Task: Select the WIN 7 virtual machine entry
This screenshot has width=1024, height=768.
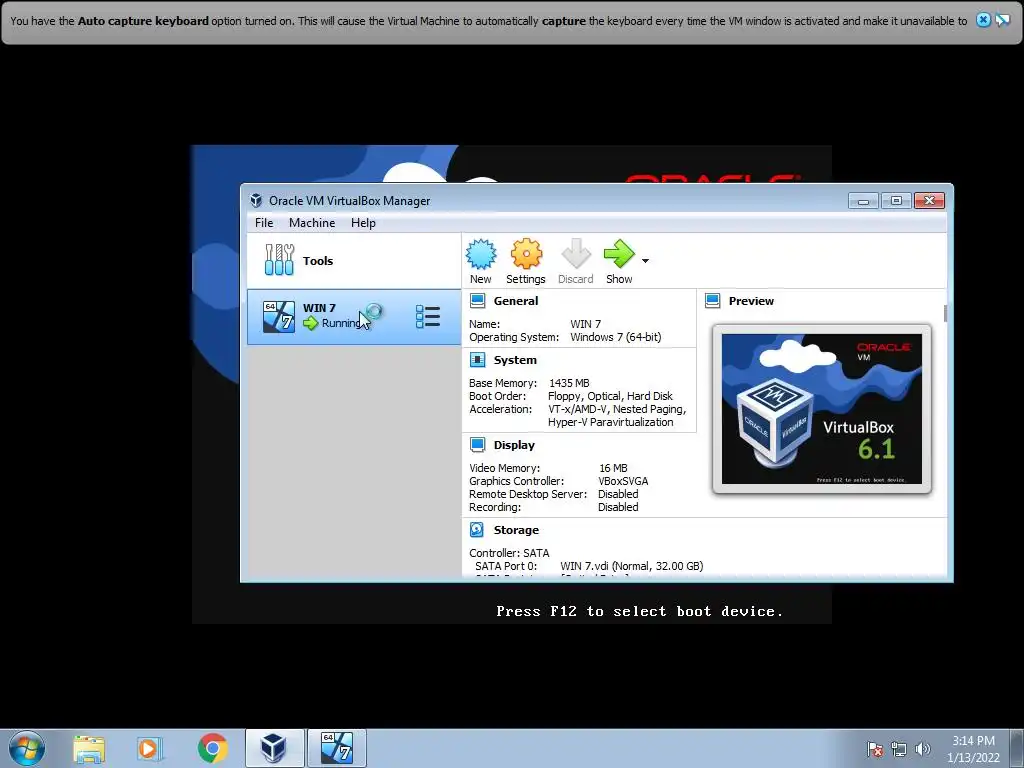Action: pos(353,317)
